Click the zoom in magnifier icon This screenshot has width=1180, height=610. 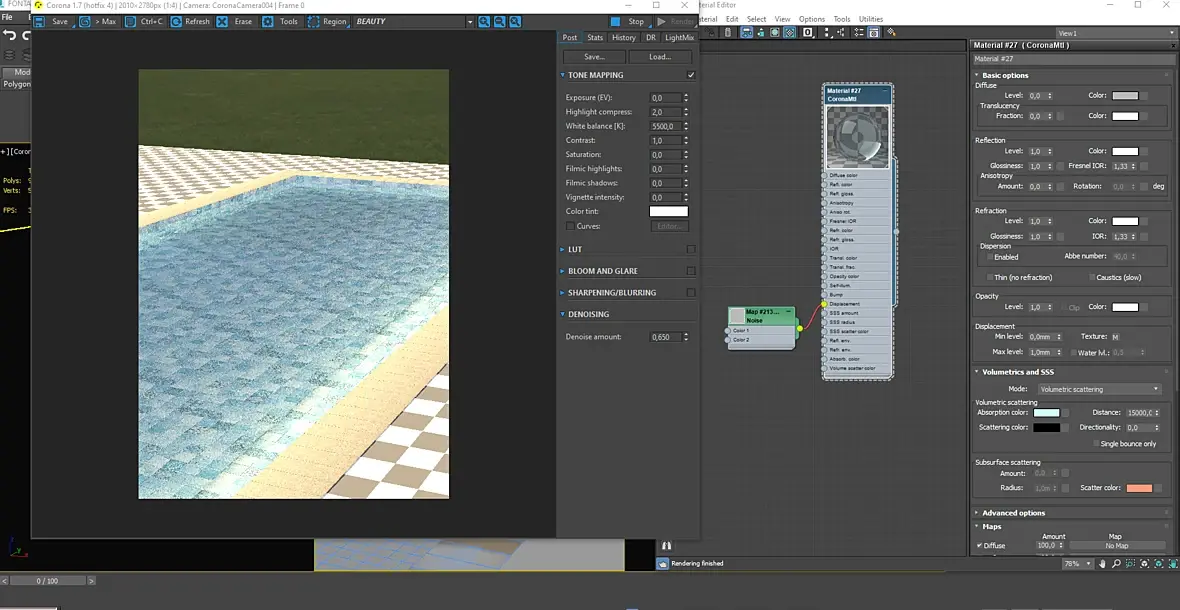[484, 22]
